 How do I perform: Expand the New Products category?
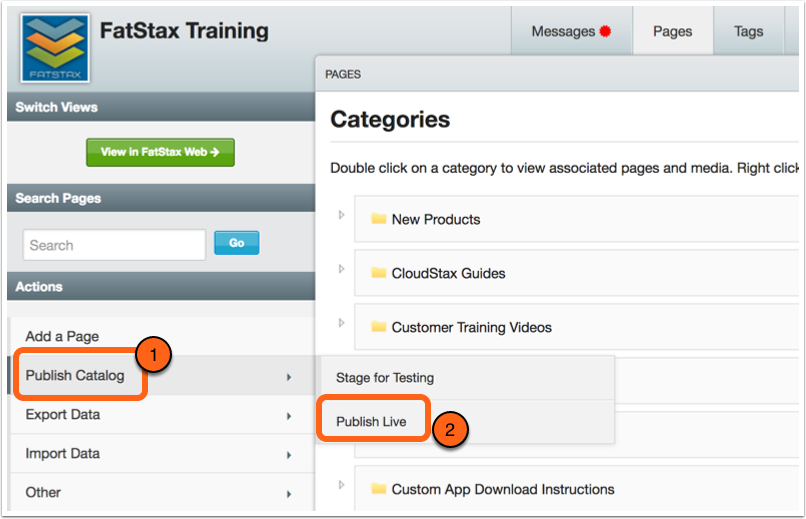(341, 215)
